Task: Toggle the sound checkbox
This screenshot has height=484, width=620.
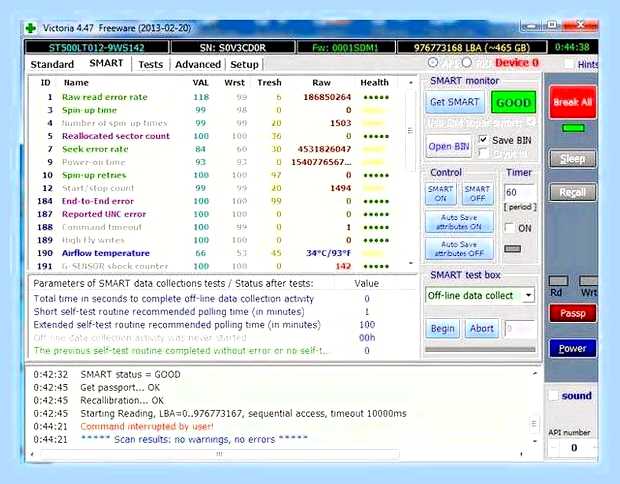Action: click(554, 395)
